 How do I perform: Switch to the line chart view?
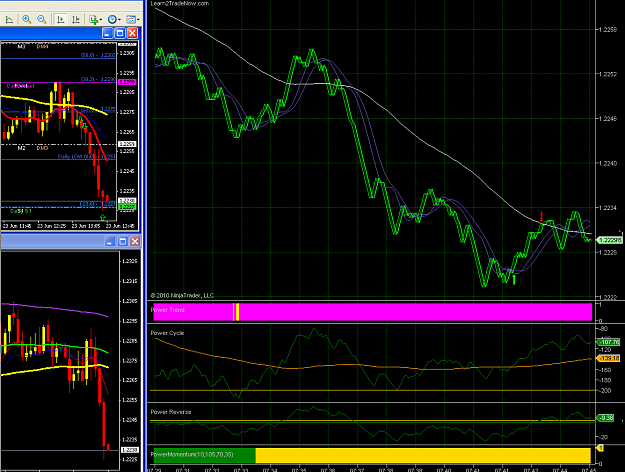pyautogui.click(x=9, y=19)
